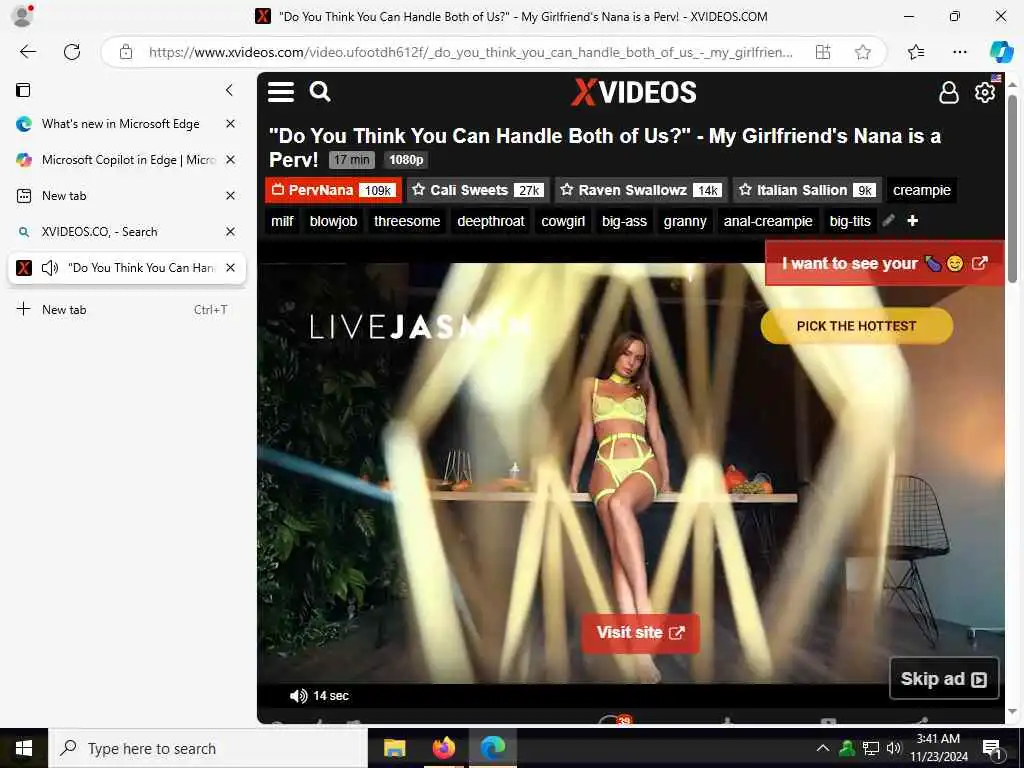Switch to Microsoft Copilot in Edge tab

pyautogui.click(x=121, y=159)
